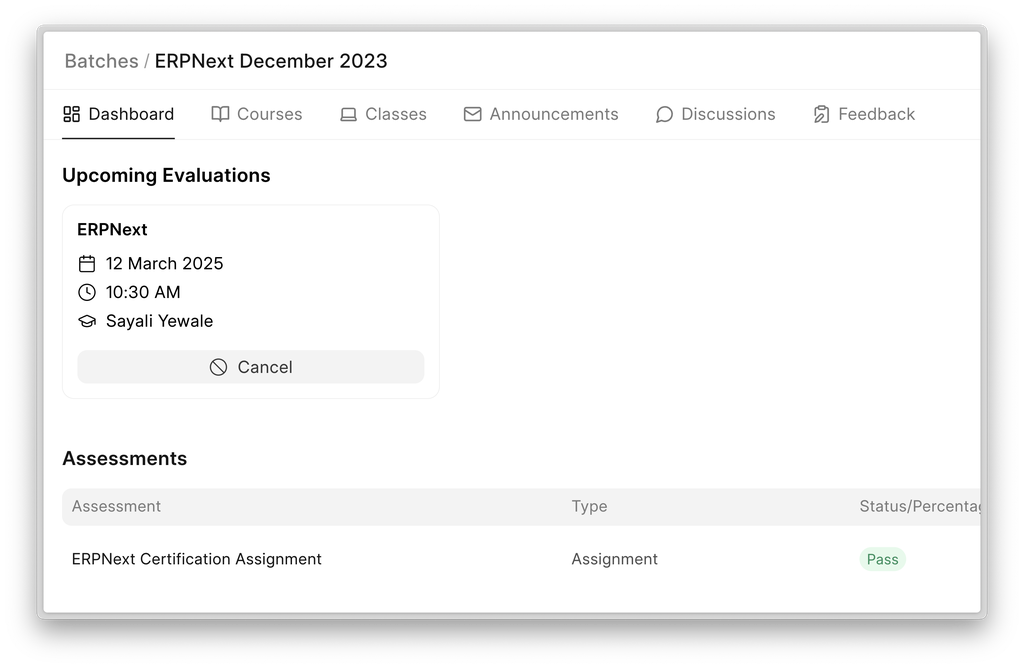The image size is (1024, 668).
Task: Click the graduation cap icon beside Sayali Yewale
Action: click(87, 321)
